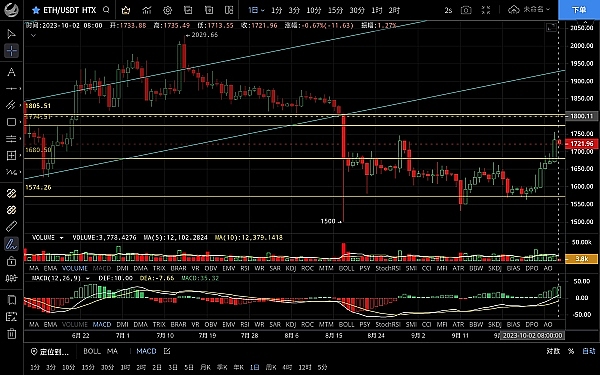Screen dimensions: 600x375
Task: Select the text annotation tool
Action: click(11, 72)
